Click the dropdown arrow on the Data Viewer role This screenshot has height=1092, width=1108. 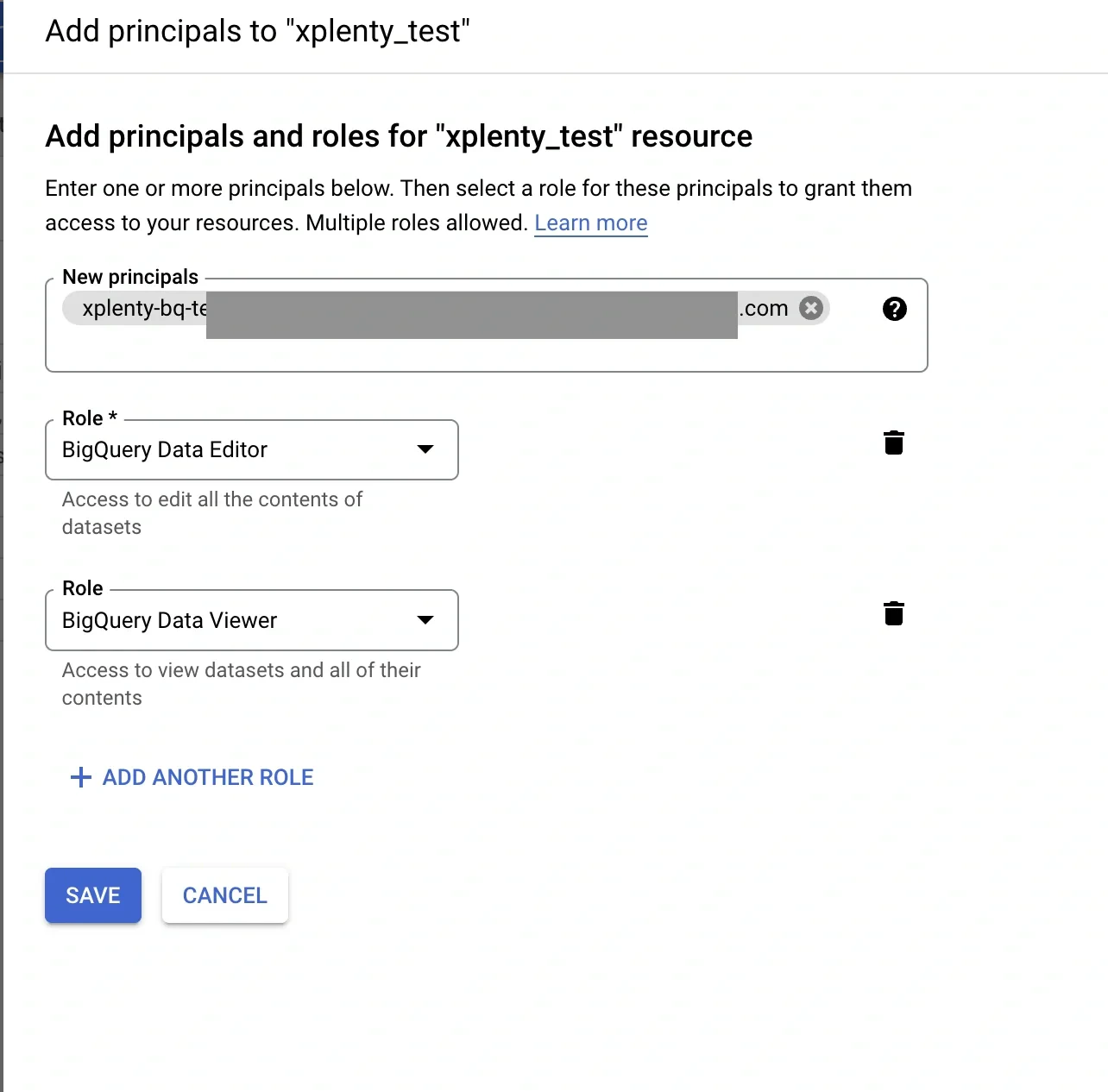[x=425, y=620]
